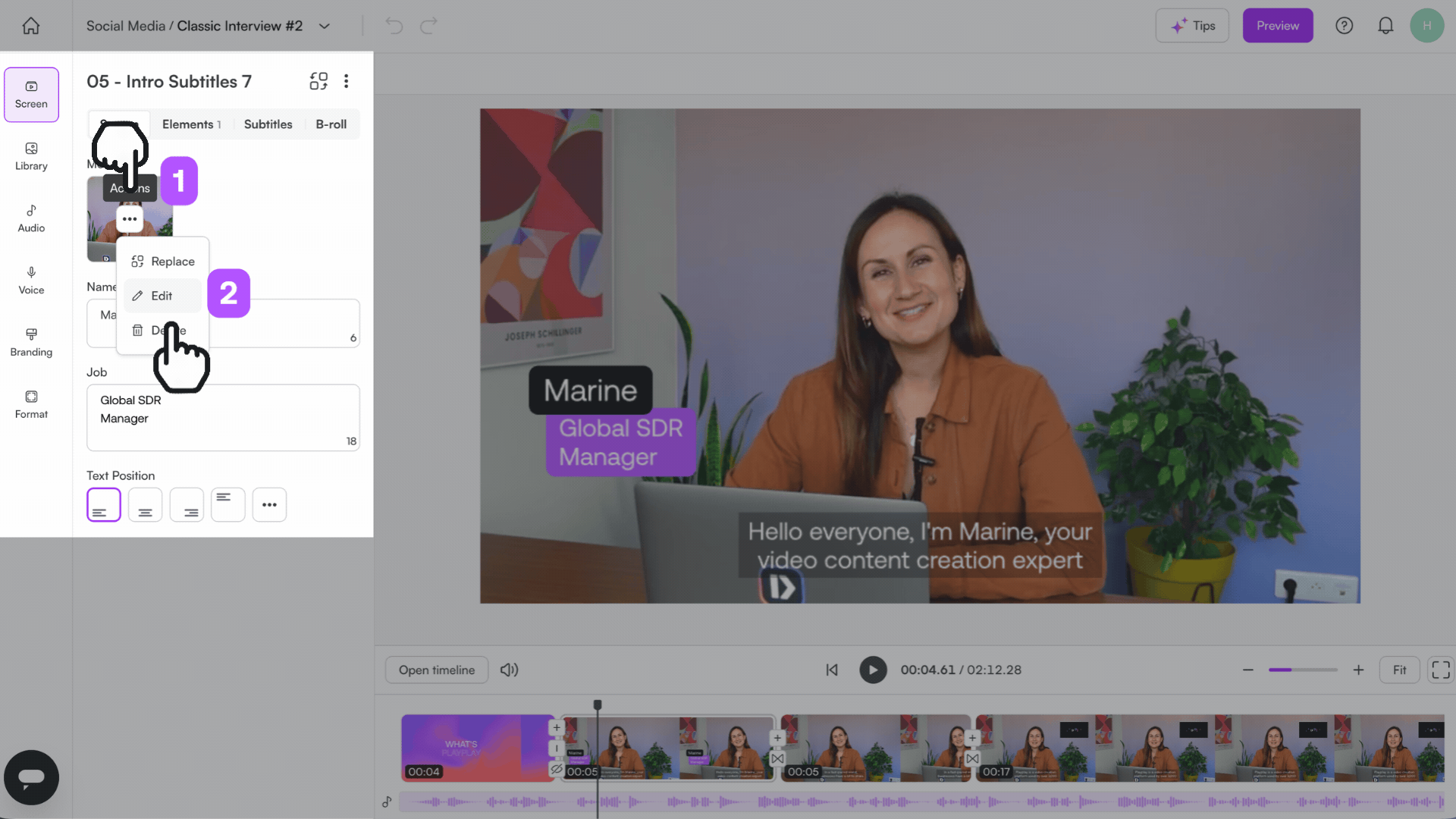The image size is (1456, 819).
Task: Split the clip at the cursor
Action: pos(557,748)
